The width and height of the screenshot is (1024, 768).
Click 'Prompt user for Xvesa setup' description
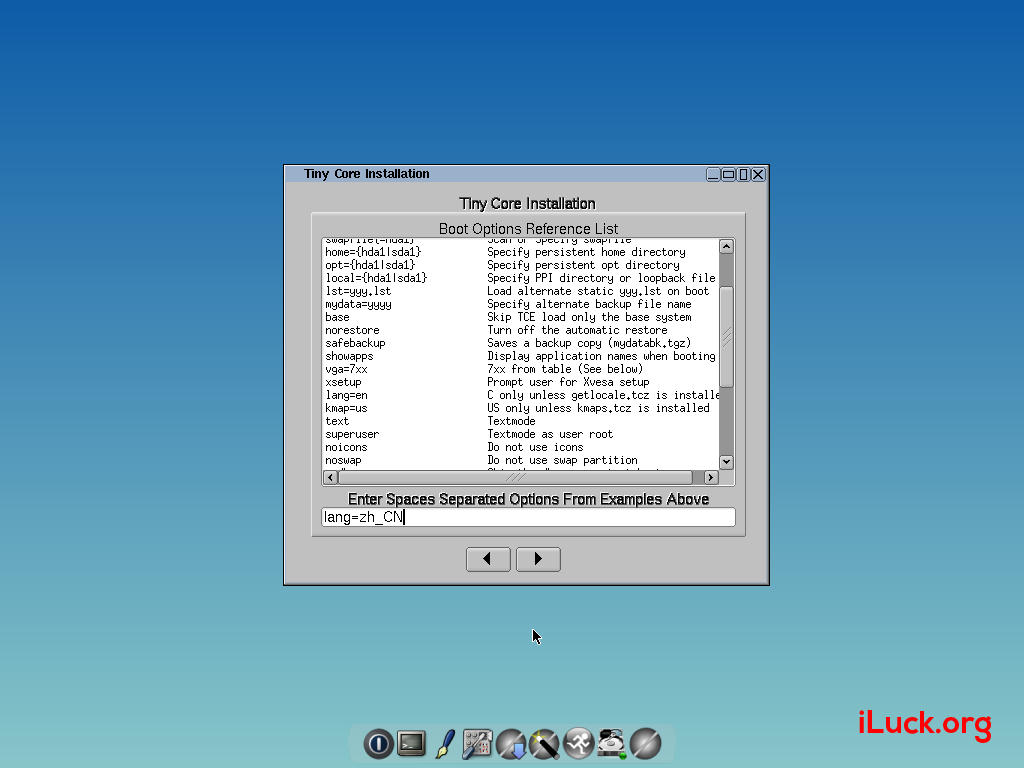tap(568, 383)
